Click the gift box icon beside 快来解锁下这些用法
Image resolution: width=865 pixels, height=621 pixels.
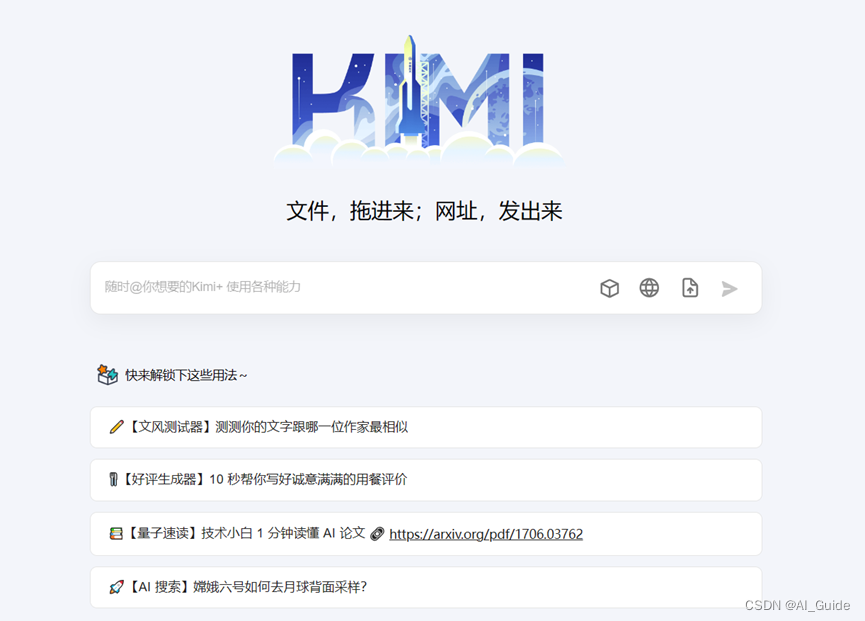(x=107, y=374)
